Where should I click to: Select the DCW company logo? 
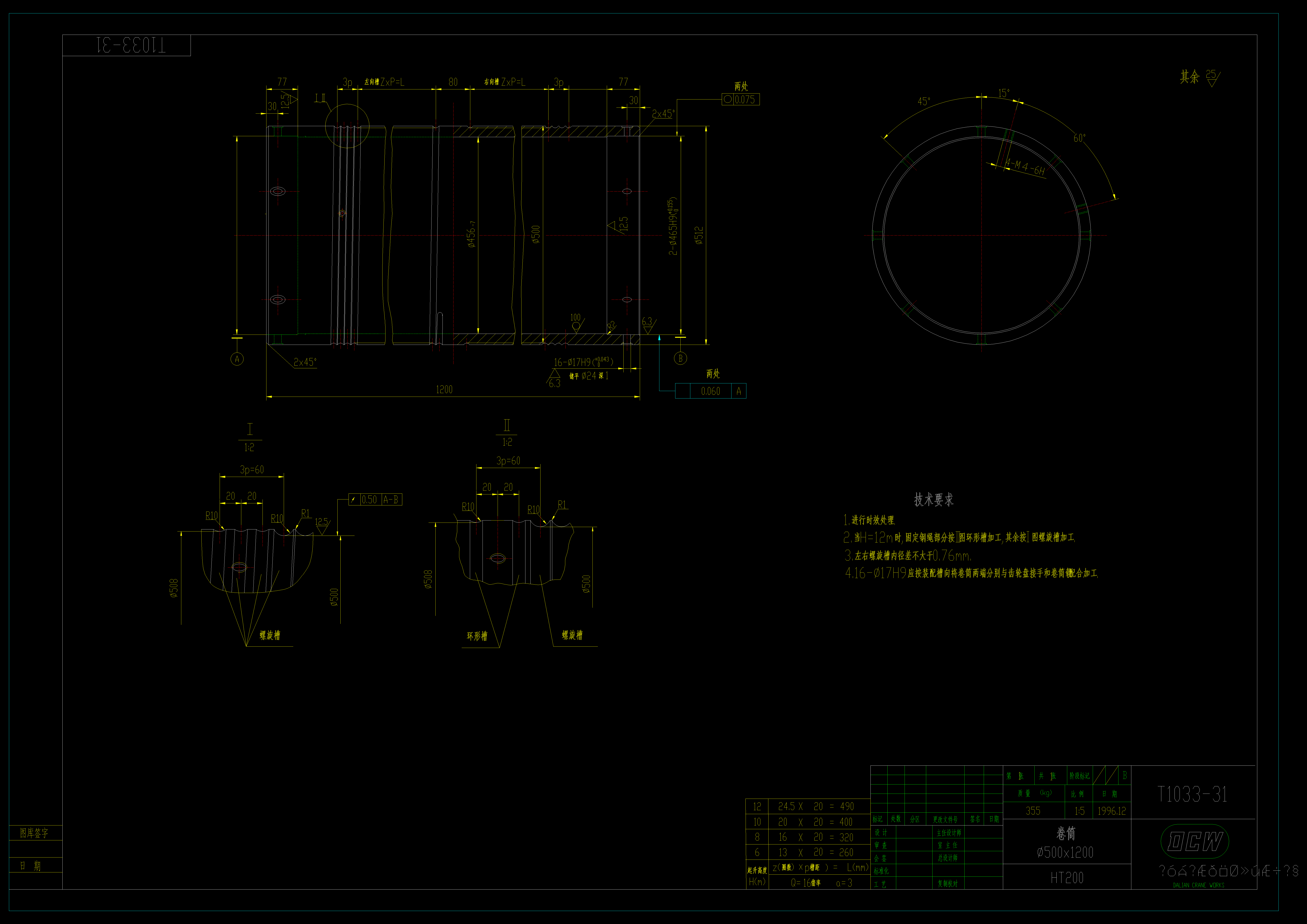[1195, 841]
